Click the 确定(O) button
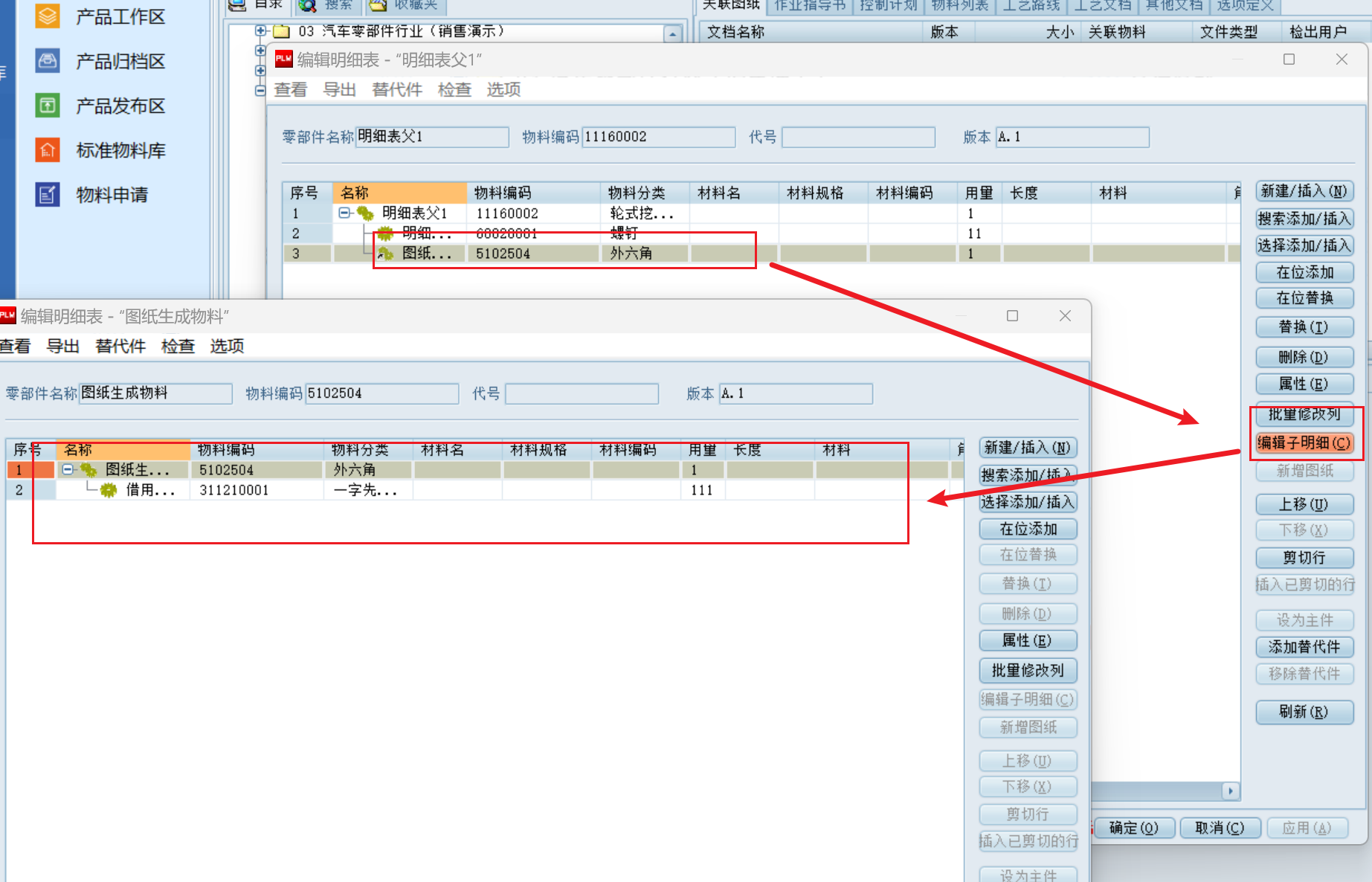The height and width of the screenshot is (882, 1372). (1133, 828)
